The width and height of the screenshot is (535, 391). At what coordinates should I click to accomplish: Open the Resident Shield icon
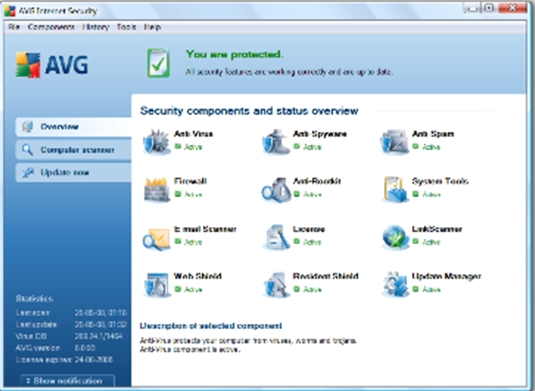pyautogui.click(x=276, y=285)
